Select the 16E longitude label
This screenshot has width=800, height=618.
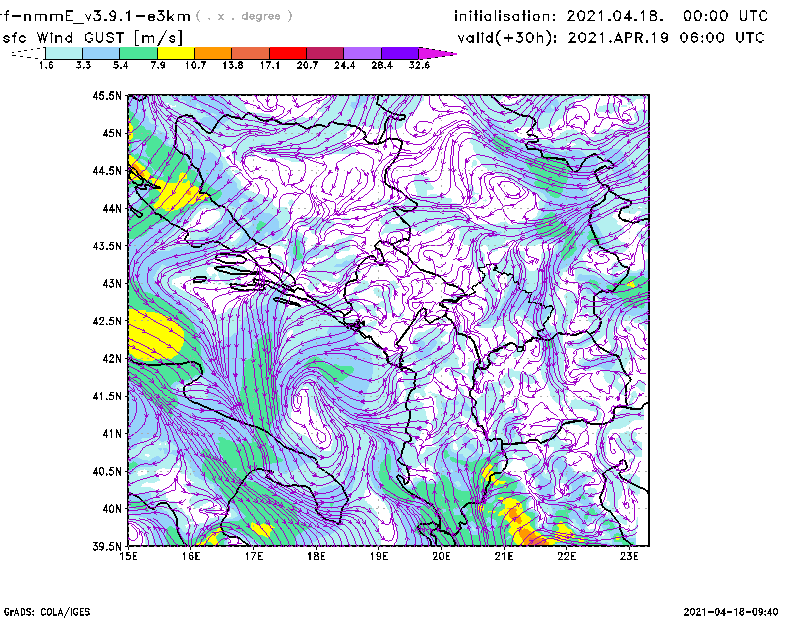click(x=191, y=556)
